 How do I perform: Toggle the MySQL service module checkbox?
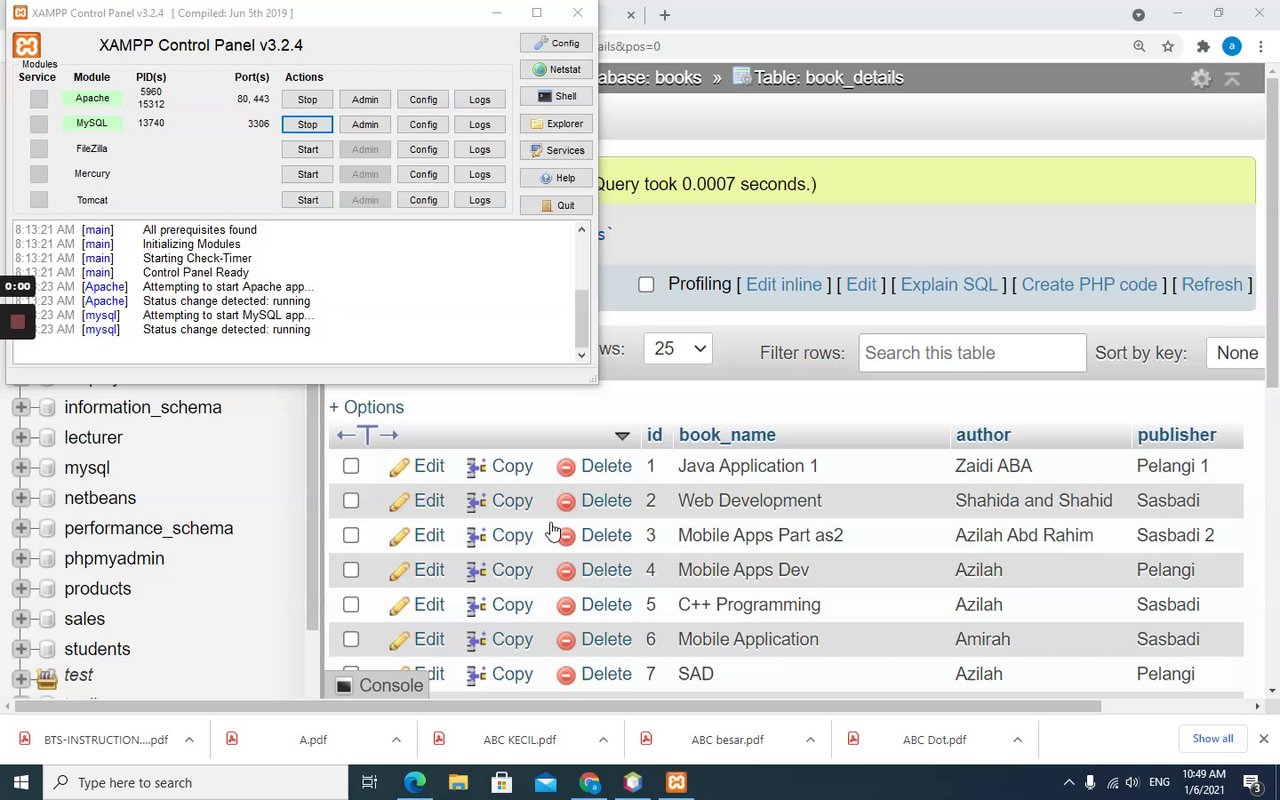pyautogui.click(x=39, y=124)
